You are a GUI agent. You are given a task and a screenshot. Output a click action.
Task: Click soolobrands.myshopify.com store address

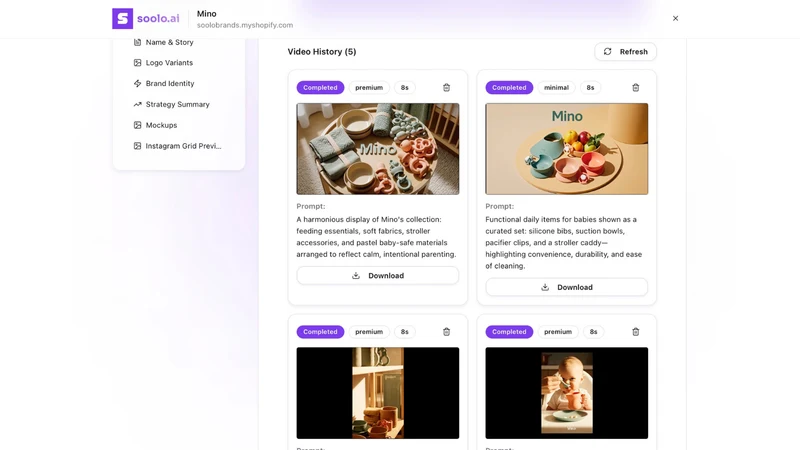coord(245,25)
